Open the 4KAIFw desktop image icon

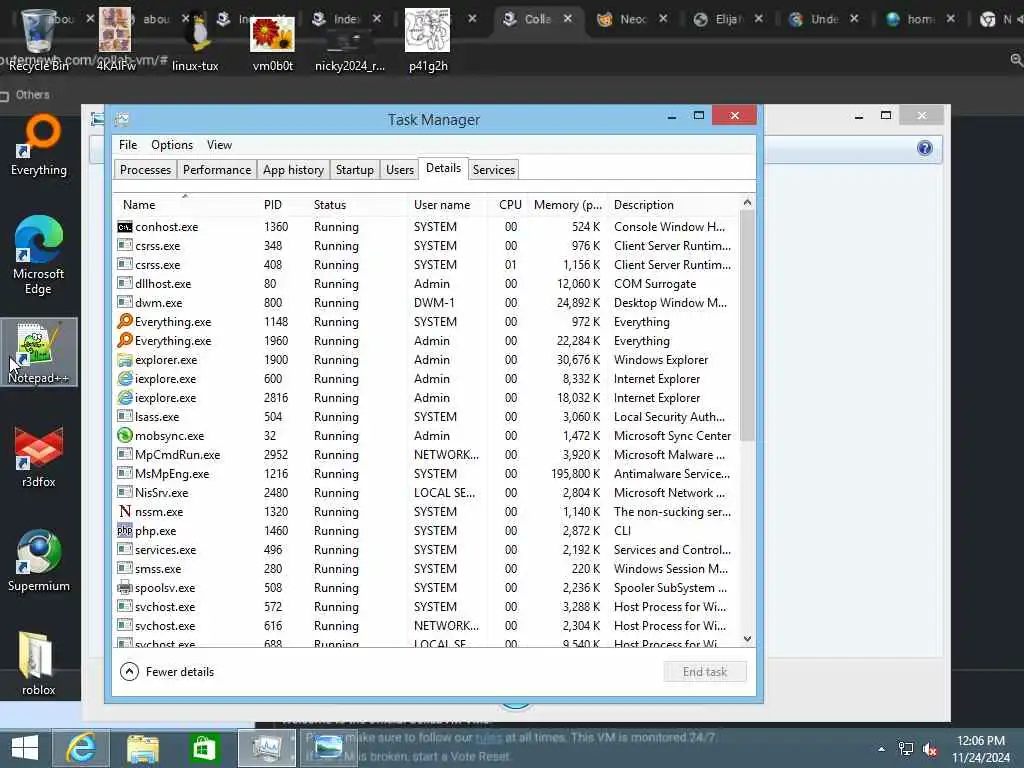(x=116, y=38)
